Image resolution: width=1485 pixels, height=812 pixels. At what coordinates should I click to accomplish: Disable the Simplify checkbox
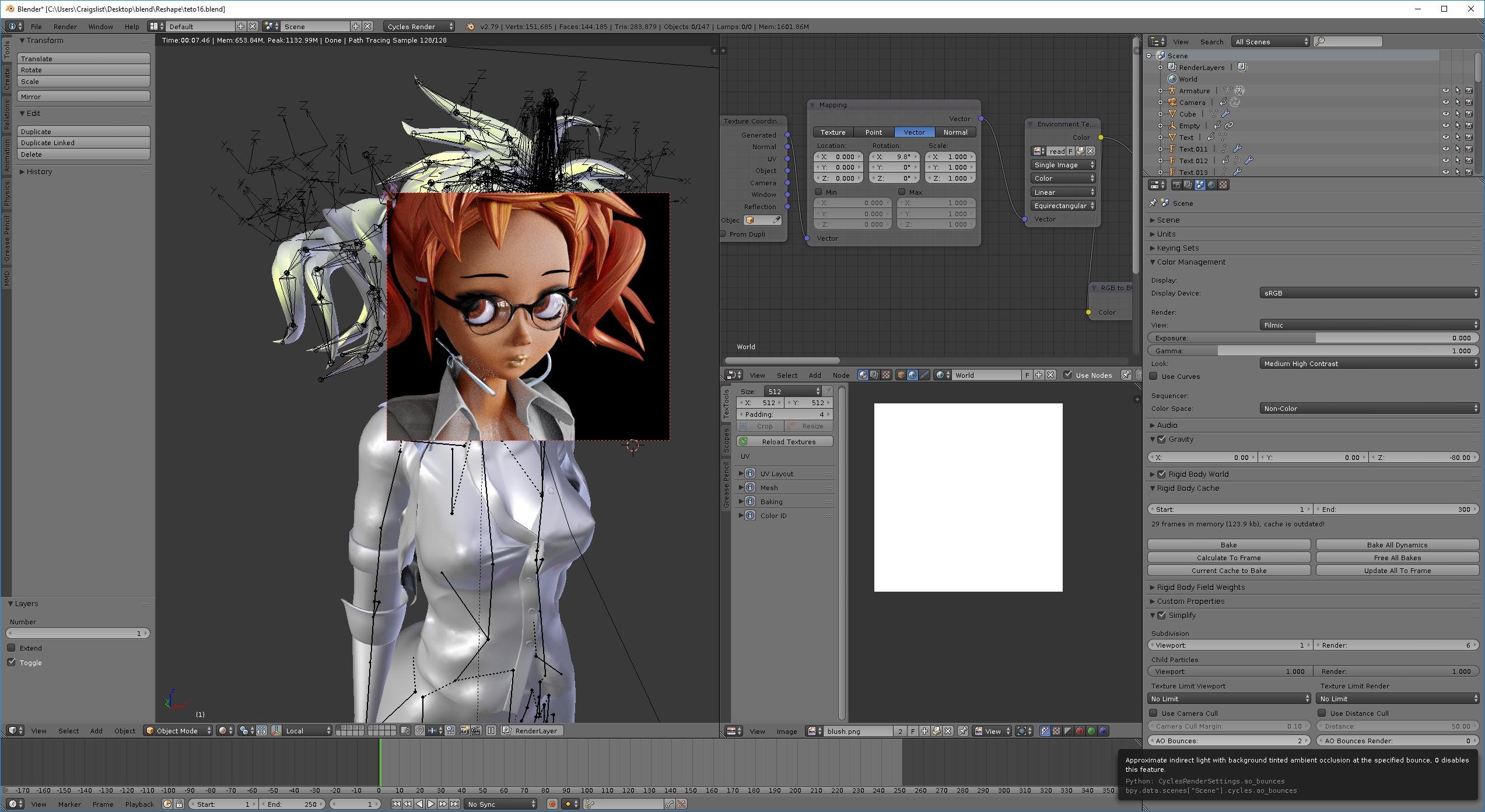point(1162,616)
